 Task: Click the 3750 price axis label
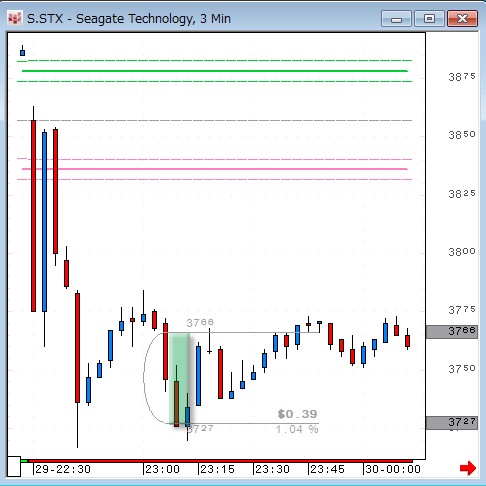tap(462, 369)
